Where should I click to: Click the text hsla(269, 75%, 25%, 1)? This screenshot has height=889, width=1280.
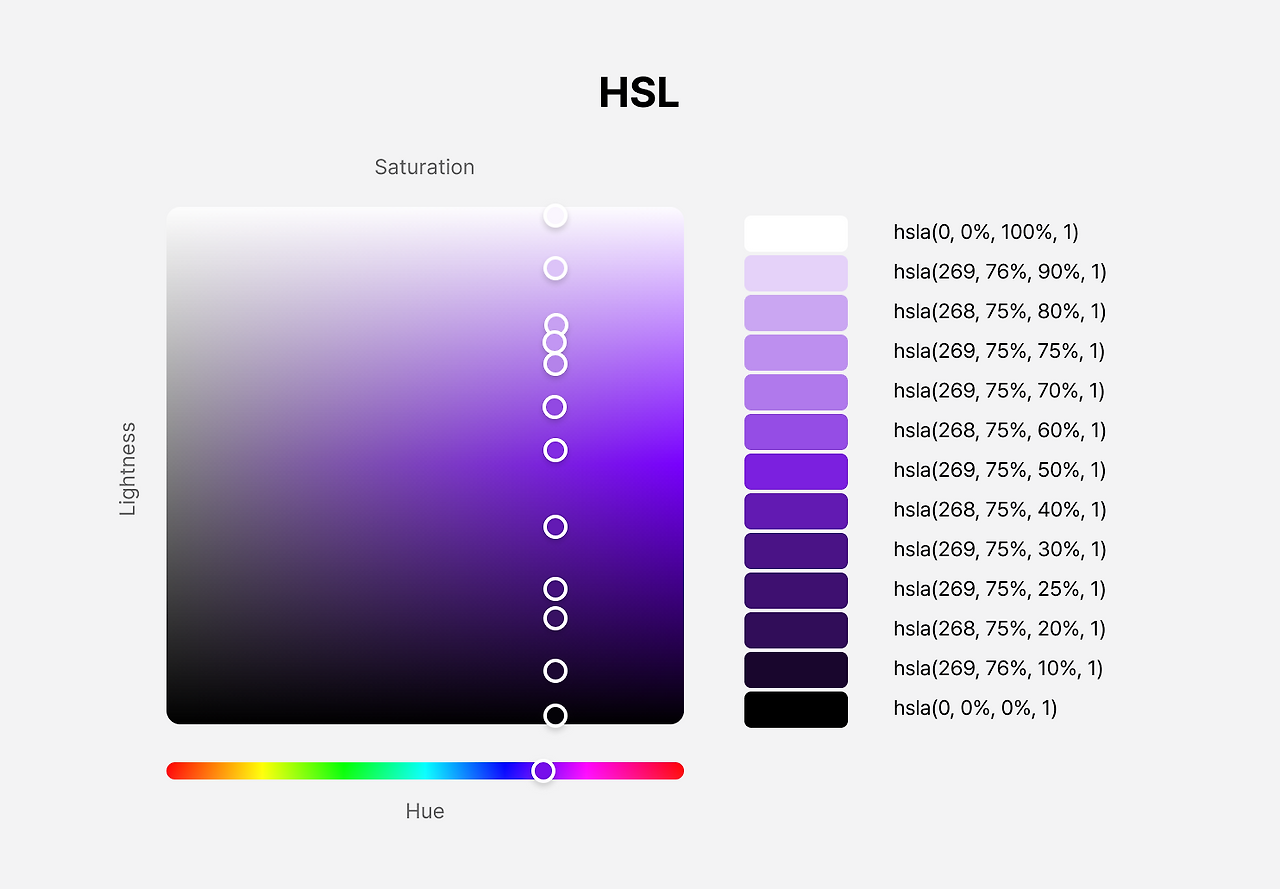tap(1000, 589)
